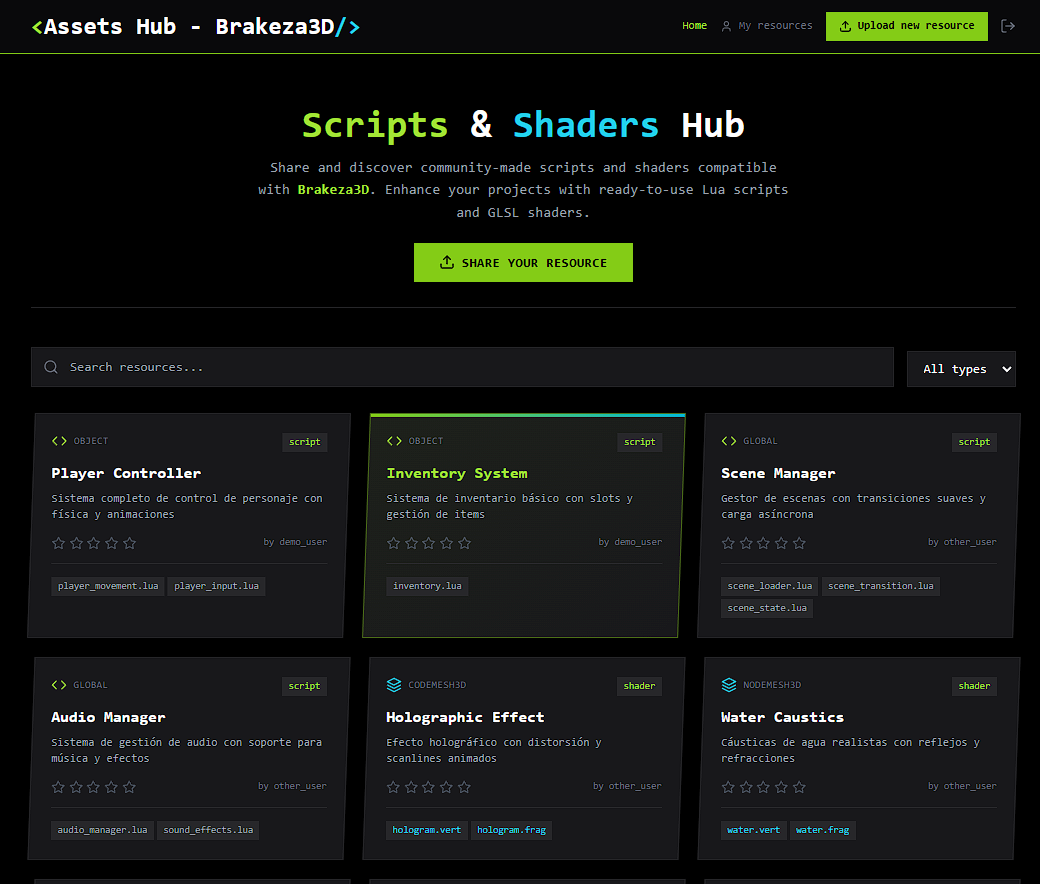Click the layers icon on Water Caustics card
The height and width of the screenshot is (884, 1040).
click(x=729, y=685)
